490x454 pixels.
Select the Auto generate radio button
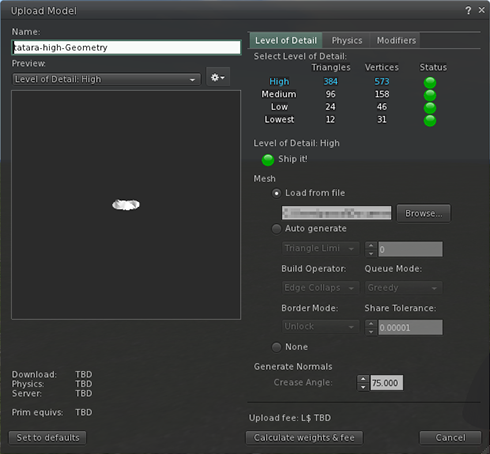[x=276, y=229]
